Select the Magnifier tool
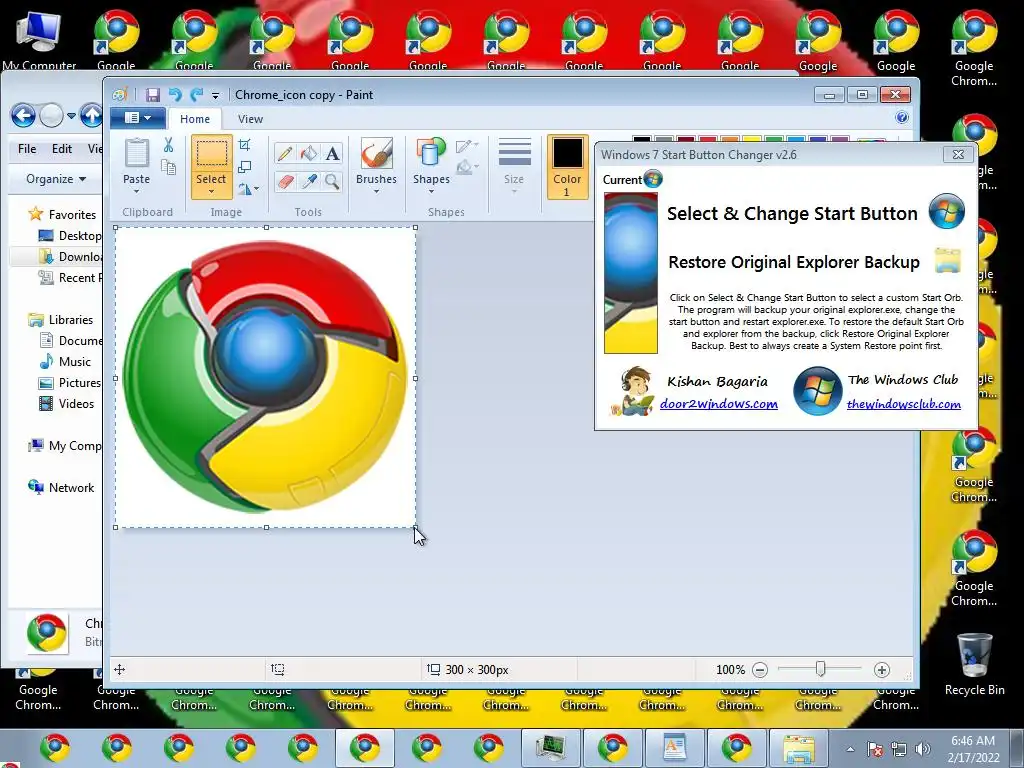 point(332,181)
